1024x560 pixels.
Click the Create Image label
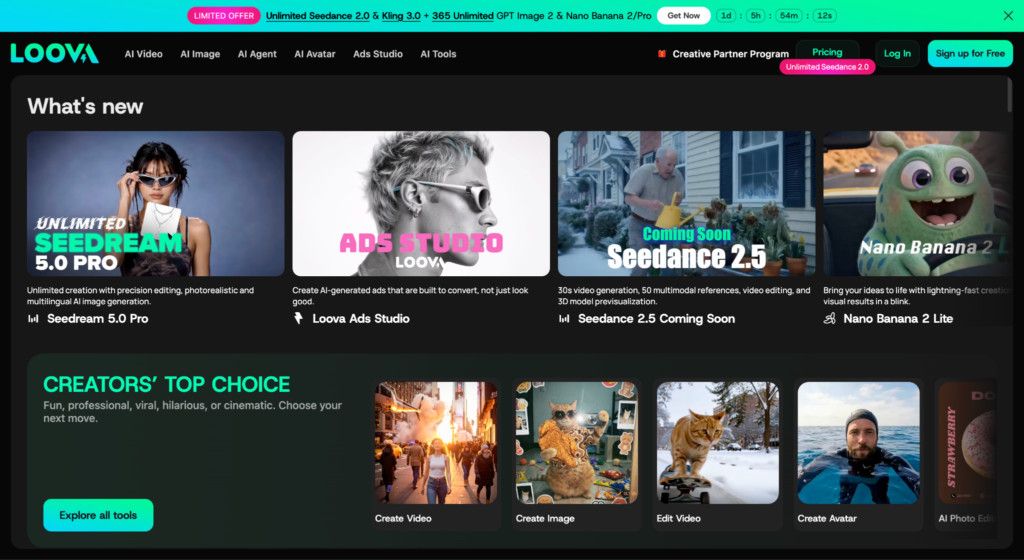coord(545,518)
